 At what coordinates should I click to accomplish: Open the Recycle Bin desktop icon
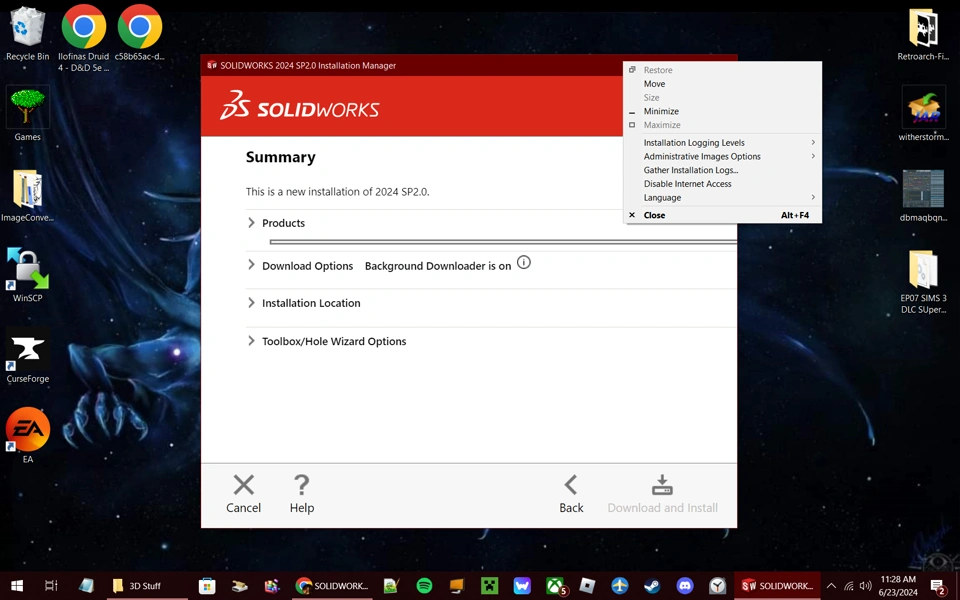(x=27, y=34)
